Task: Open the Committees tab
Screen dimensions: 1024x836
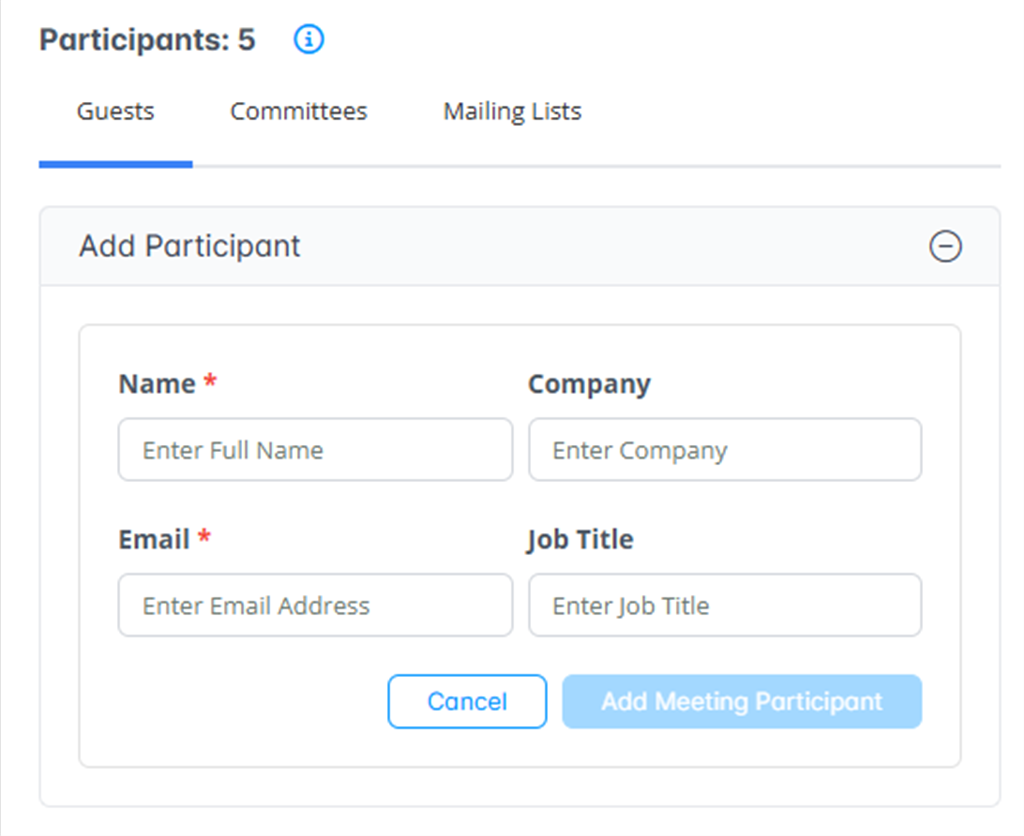Action: (298, 111)
